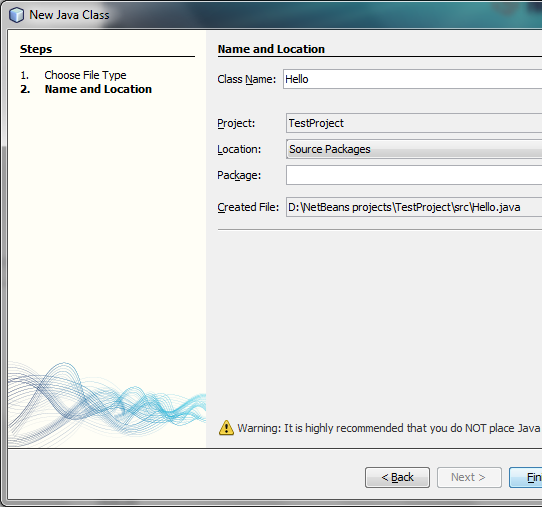Click the Project label
The width and height of the screenshot is (542, 507).
236,123
